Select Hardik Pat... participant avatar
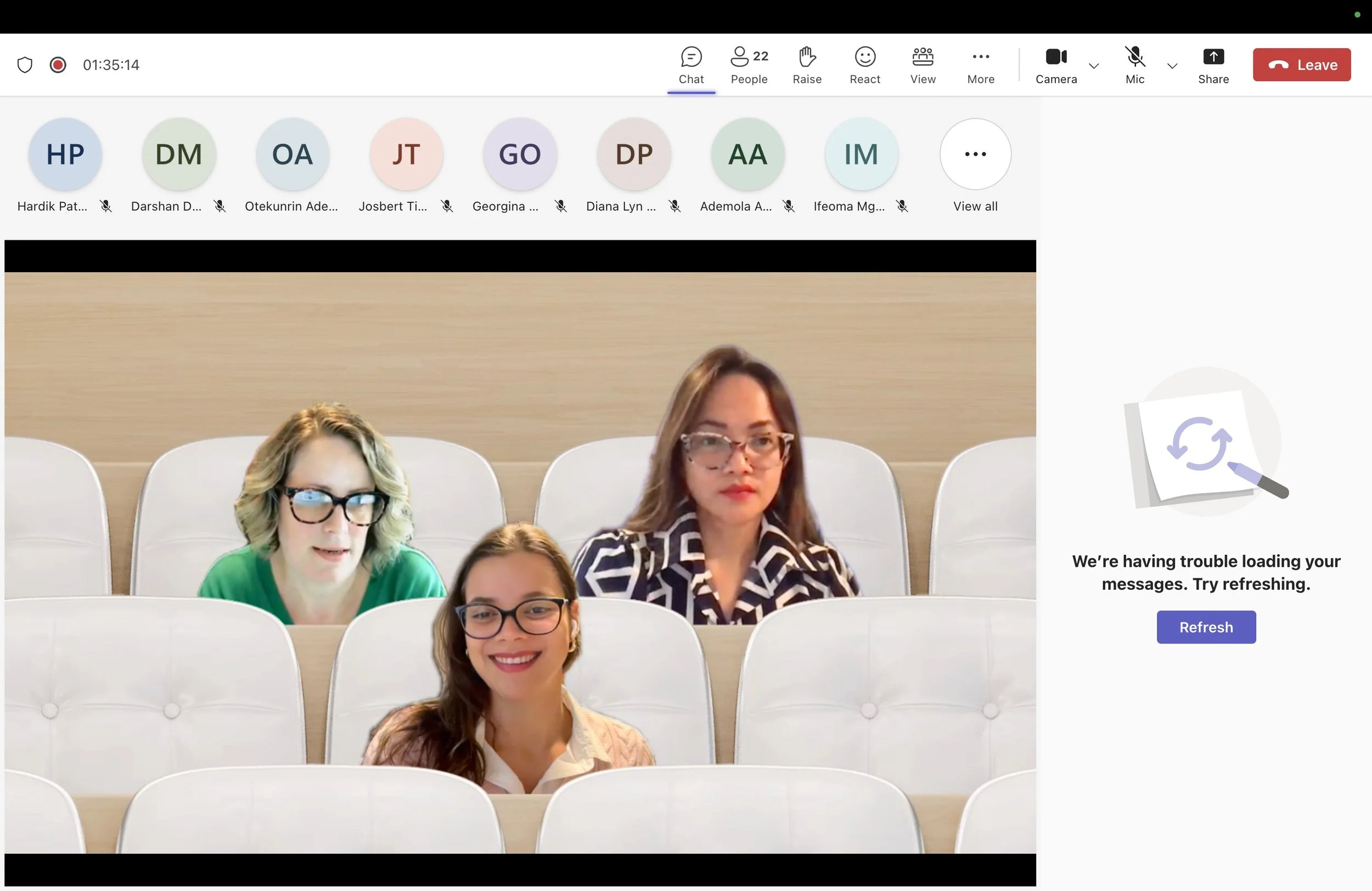This screenshot has width=1372, height=891. coord(65,154)
